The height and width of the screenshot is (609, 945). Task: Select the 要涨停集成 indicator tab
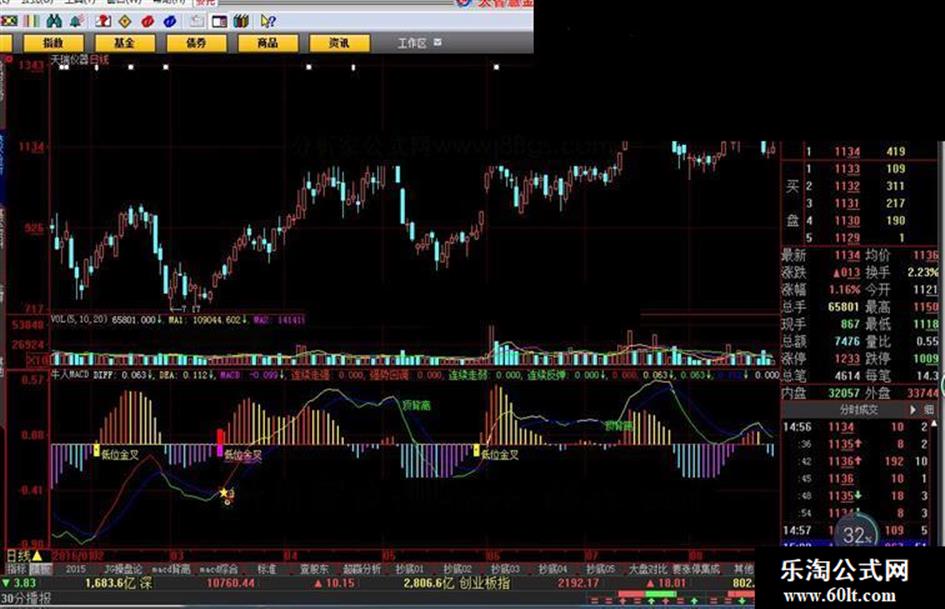point(696,569)
